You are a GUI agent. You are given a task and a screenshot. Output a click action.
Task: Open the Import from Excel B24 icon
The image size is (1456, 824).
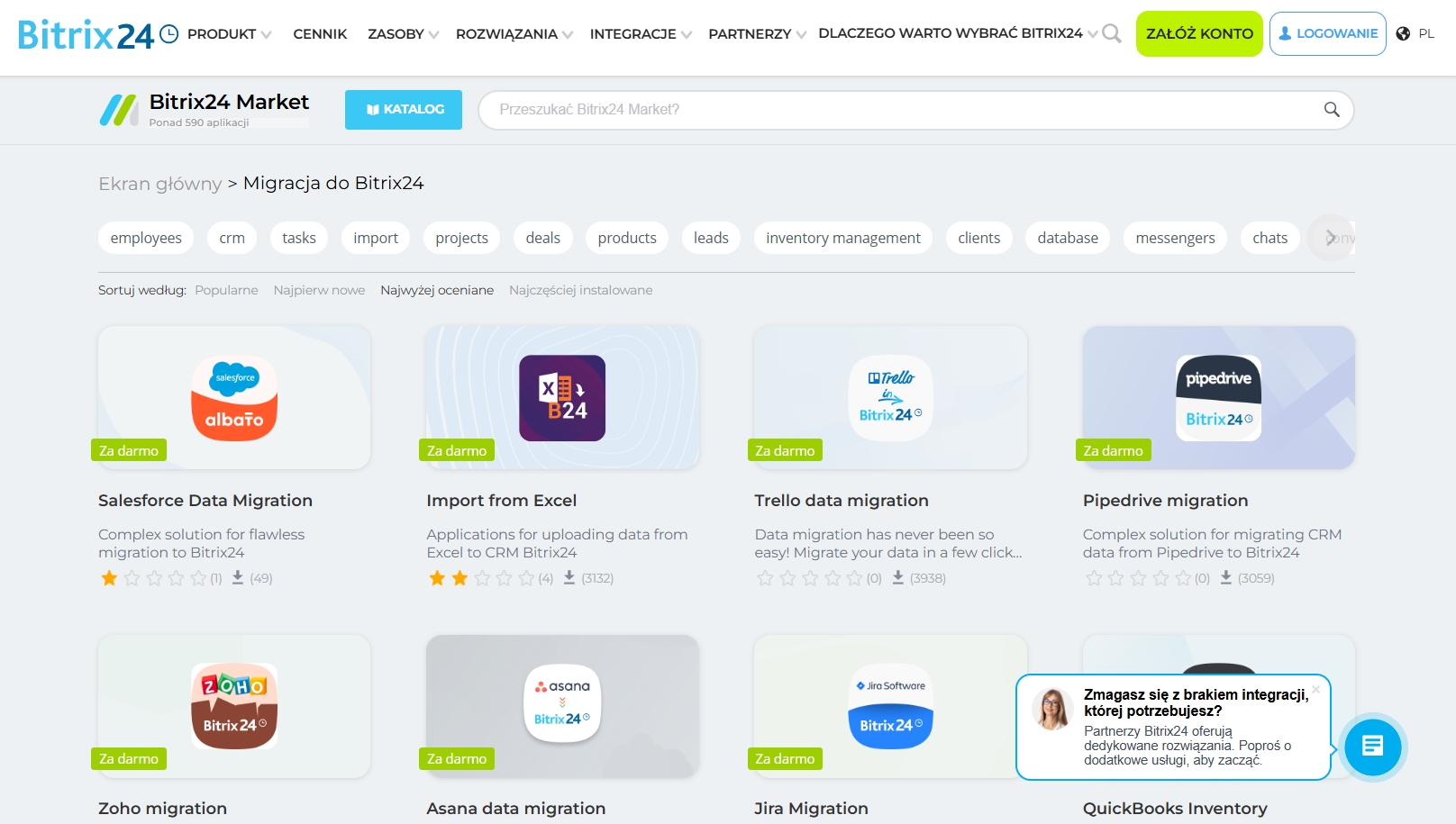pyautogui.click(x=562, y=398)
